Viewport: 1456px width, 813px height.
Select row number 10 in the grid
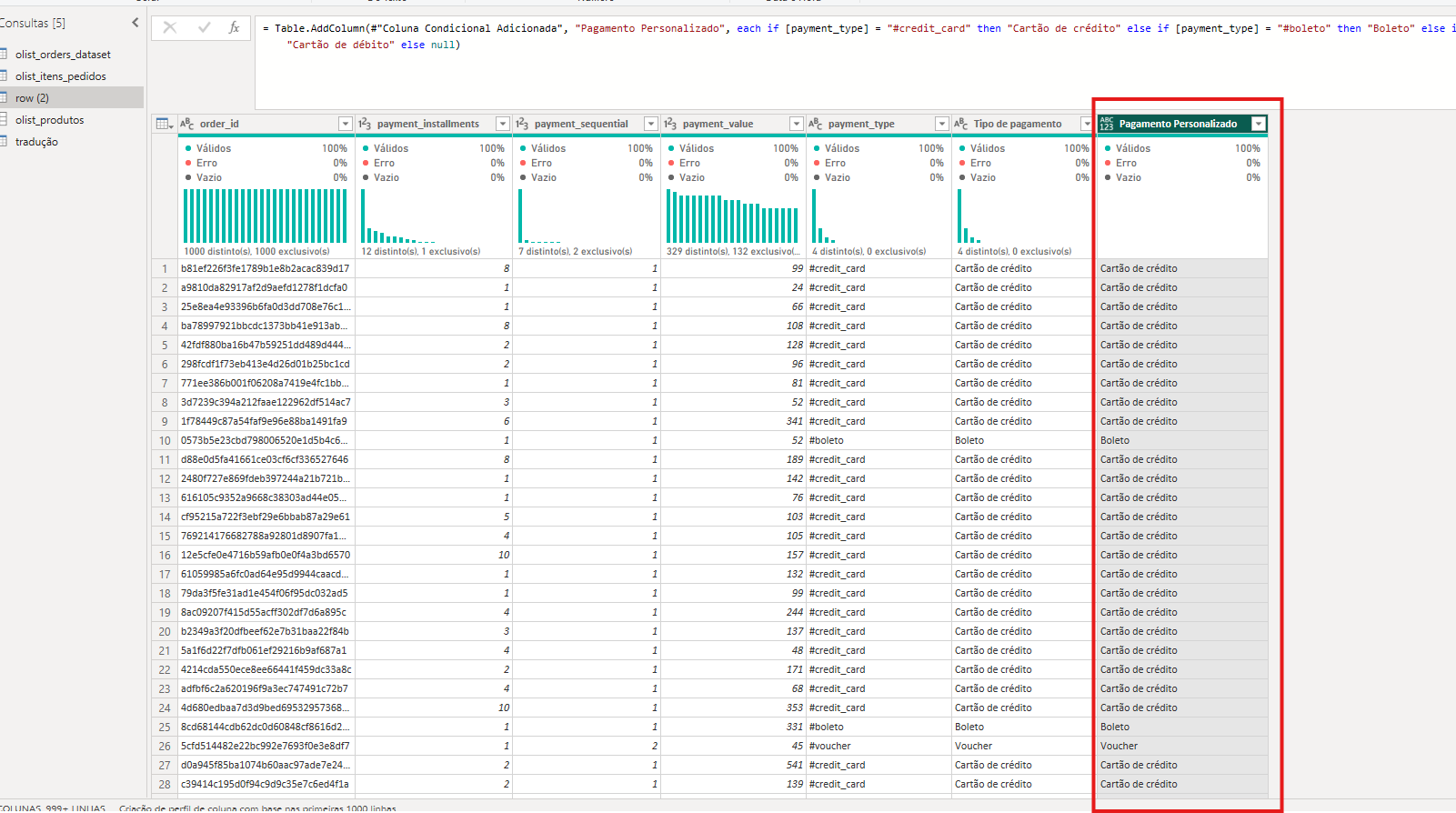[165, 440]
